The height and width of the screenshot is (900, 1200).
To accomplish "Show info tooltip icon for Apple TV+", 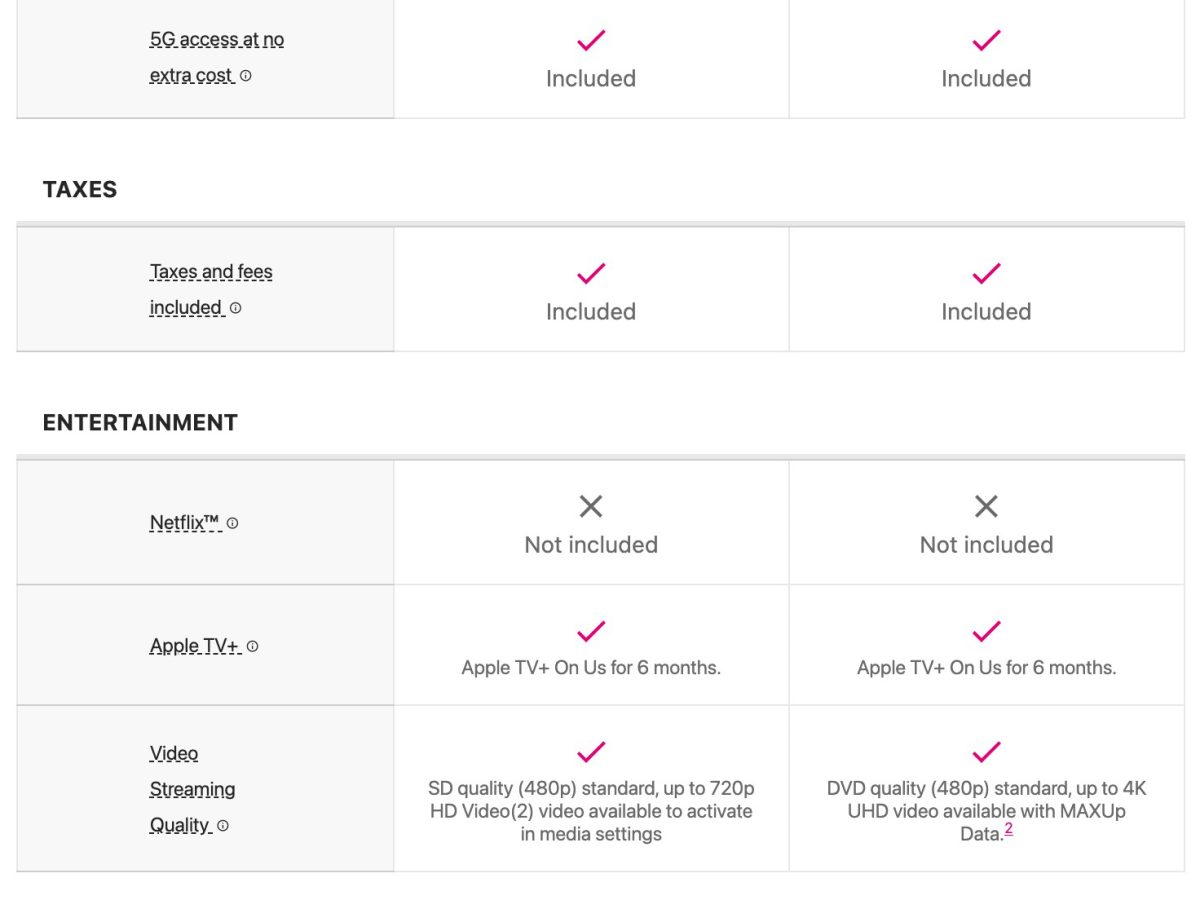I will point(253,647).
